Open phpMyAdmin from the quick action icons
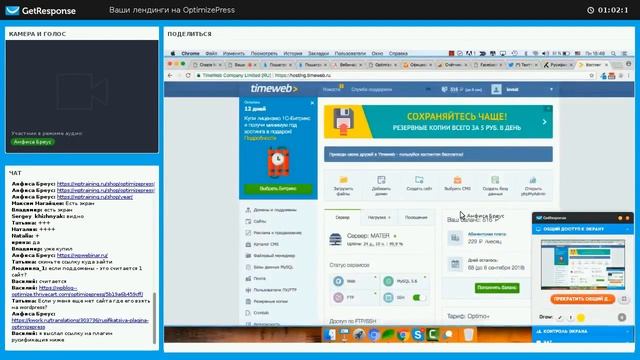The height and width of the screenshot is (360, 640). point(533,180)
